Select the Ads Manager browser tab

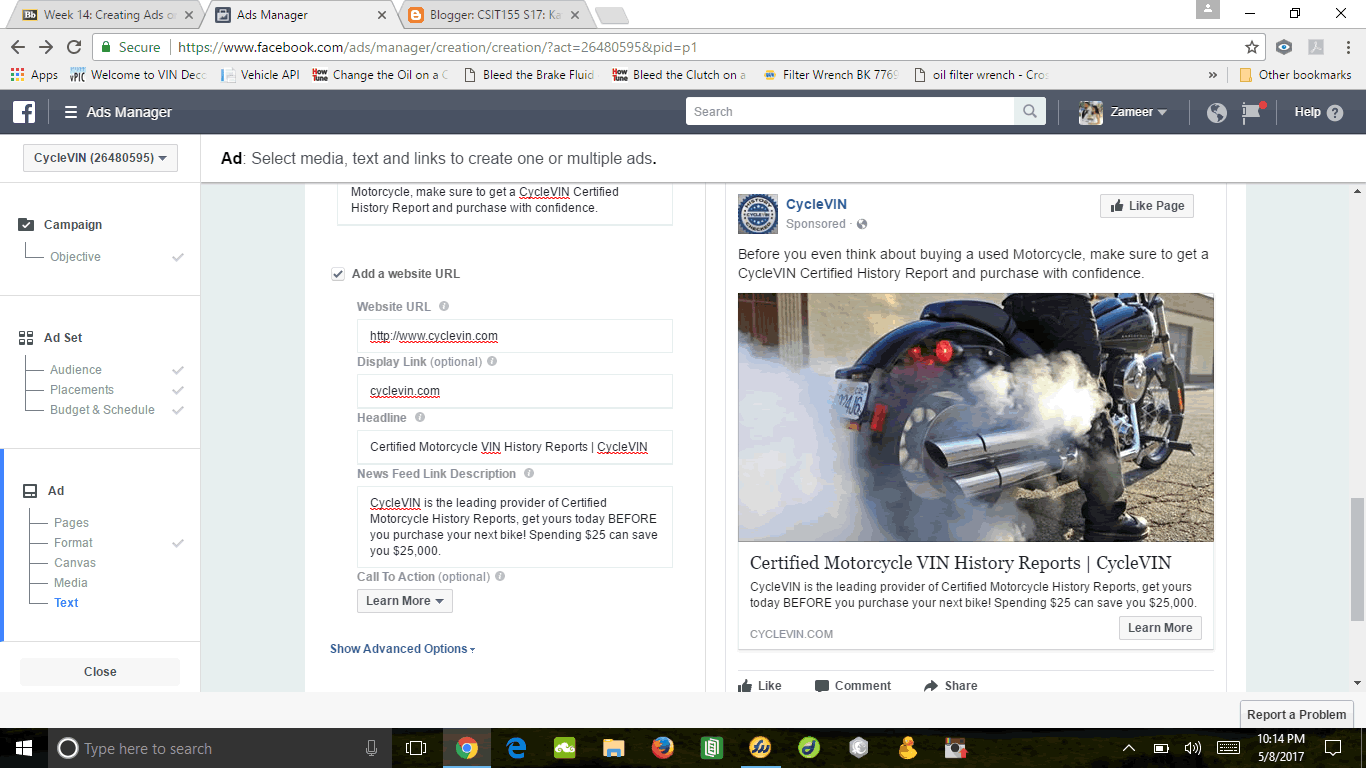pos(300,15)
